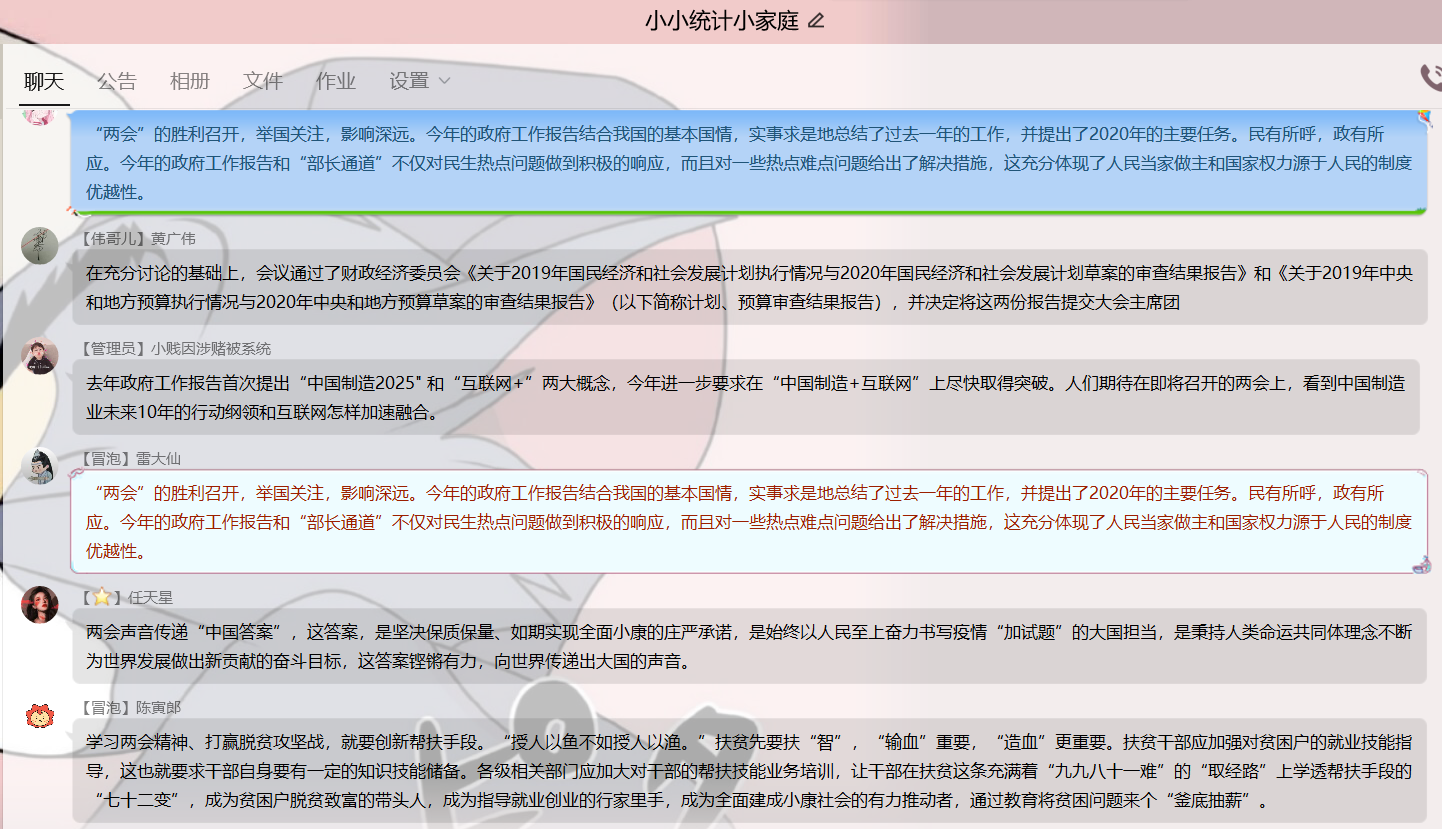This screenshot has width=1442, height=829.
Task: Click 任天星's avatar picture
Action: click(x=40, y=604)
